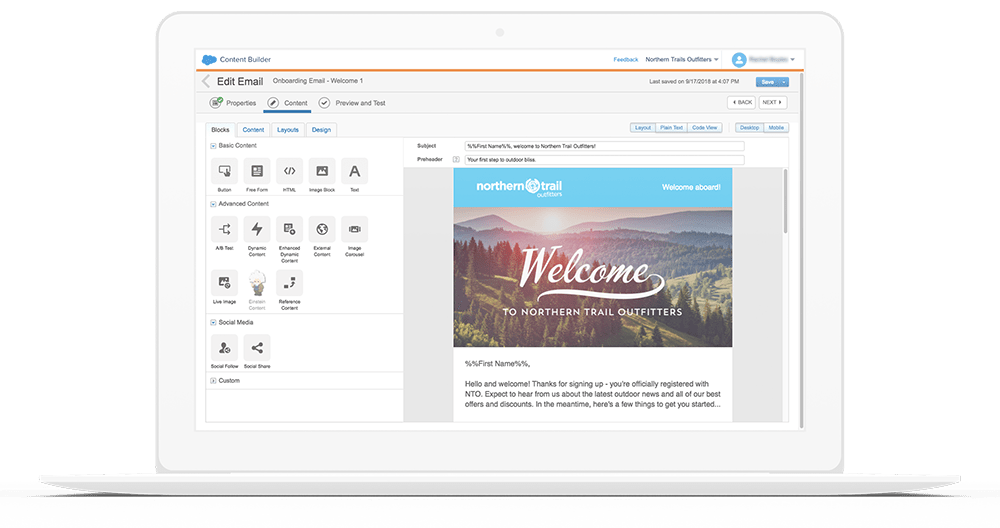The height and width of the screenshot is (528, 1000).
Task: Click 'Onboarding Email - Welcome 1' title
Action: point(318,81)
